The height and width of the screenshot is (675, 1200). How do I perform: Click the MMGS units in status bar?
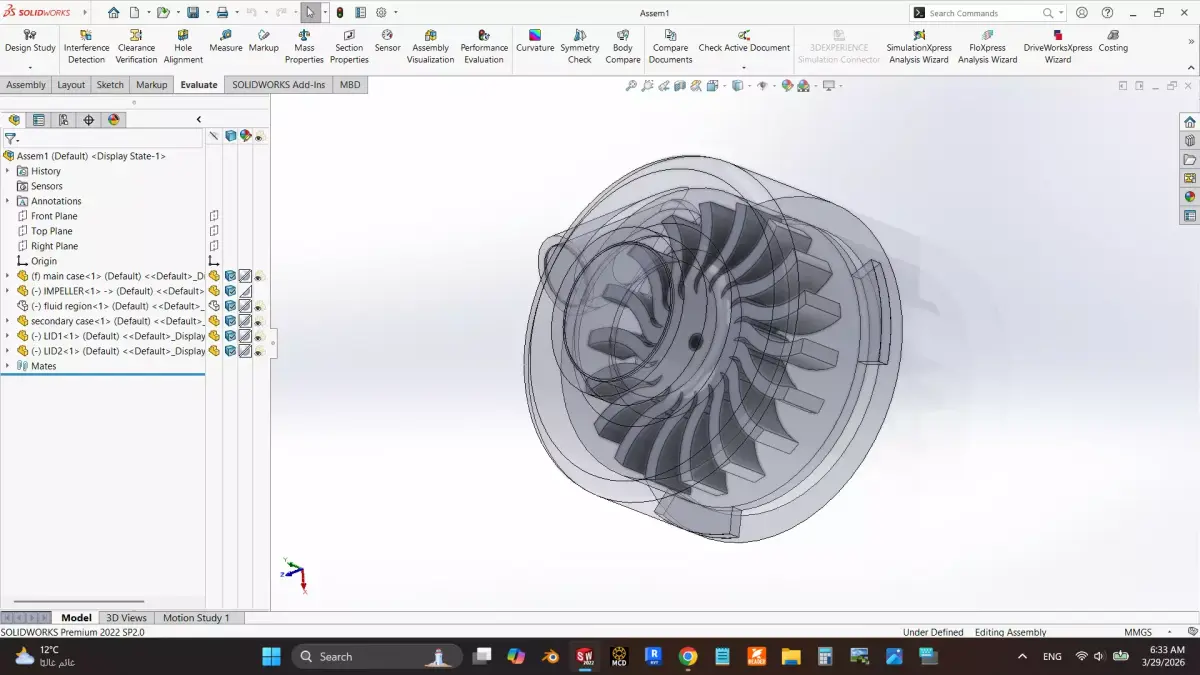(1138, 632)
